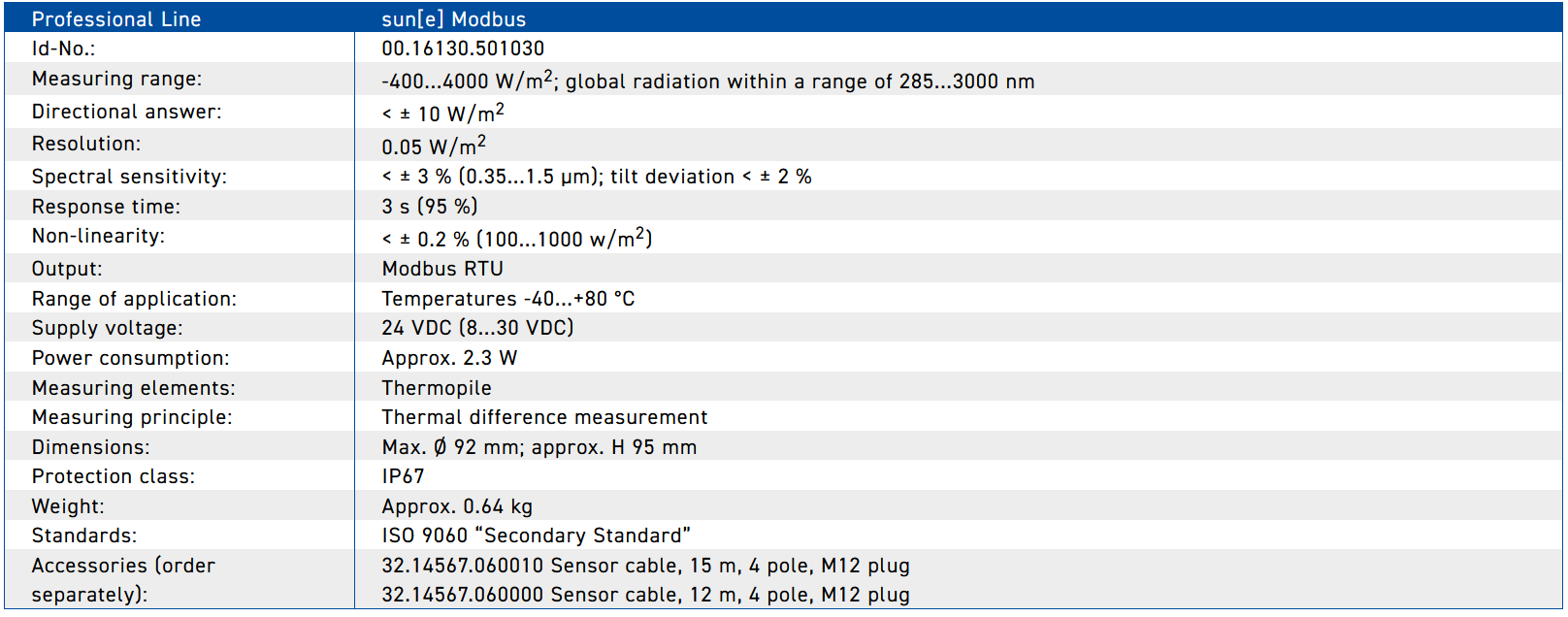
Task: Click the 'Protection class:' label
Action: (x=114, y=476)
